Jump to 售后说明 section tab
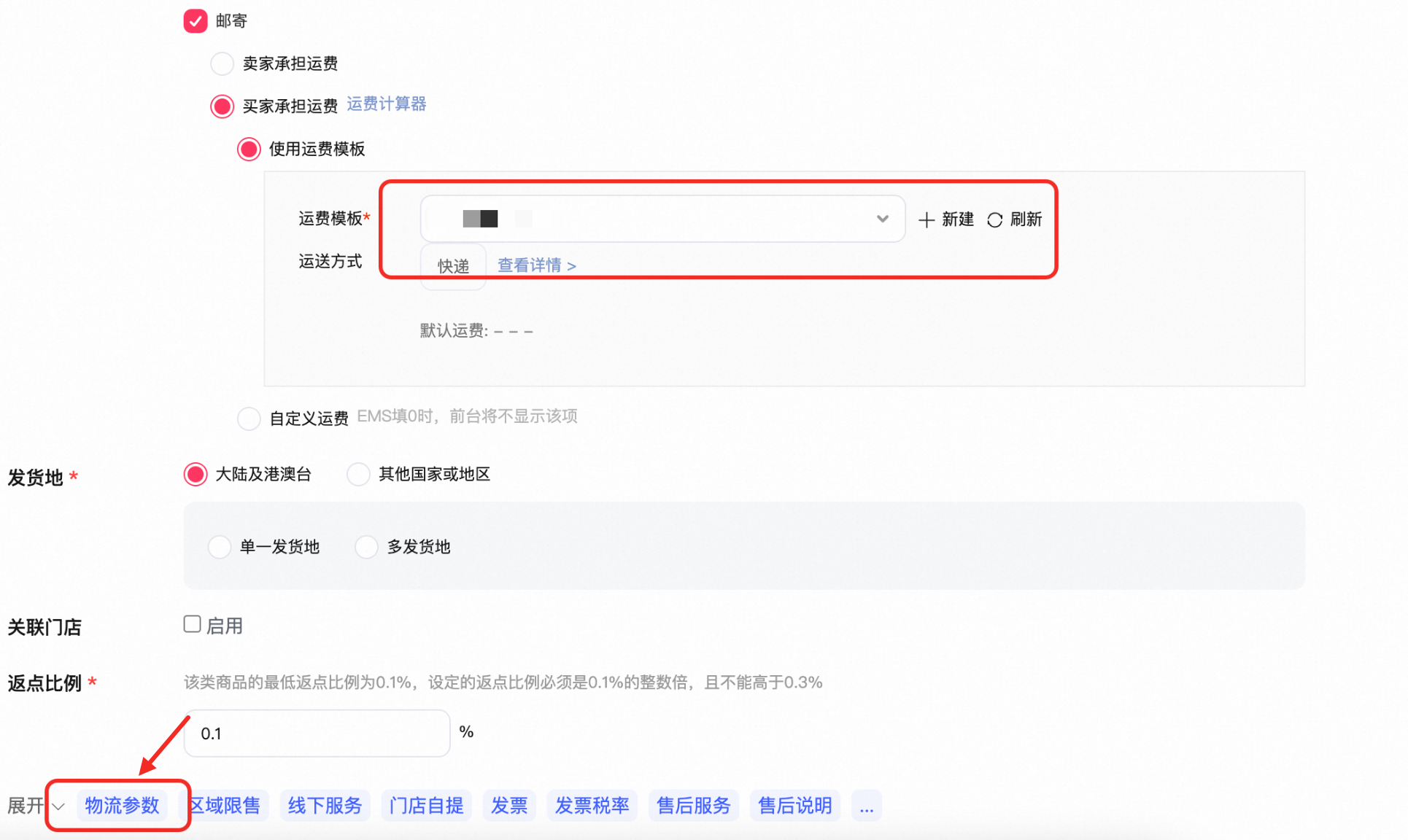 pyautogui.click(x=795, y=806)
